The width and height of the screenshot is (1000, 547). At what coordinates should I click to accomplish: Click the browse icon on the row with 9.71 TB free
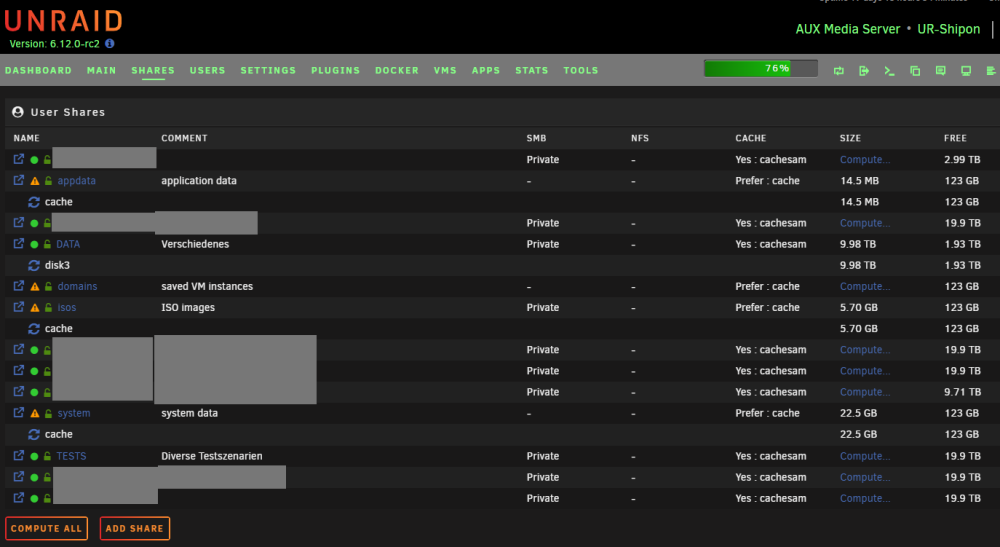pyautogui.click(x=18, y=391)
